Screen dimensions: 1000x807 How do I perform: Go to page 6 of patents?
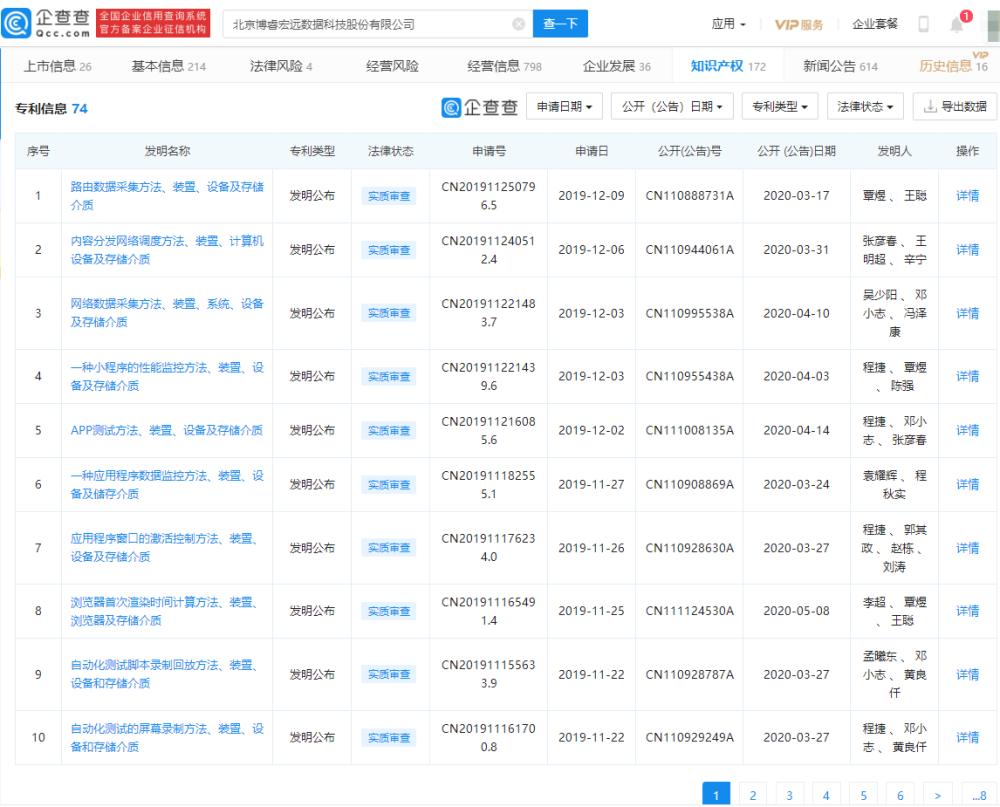tap(901, 795)
